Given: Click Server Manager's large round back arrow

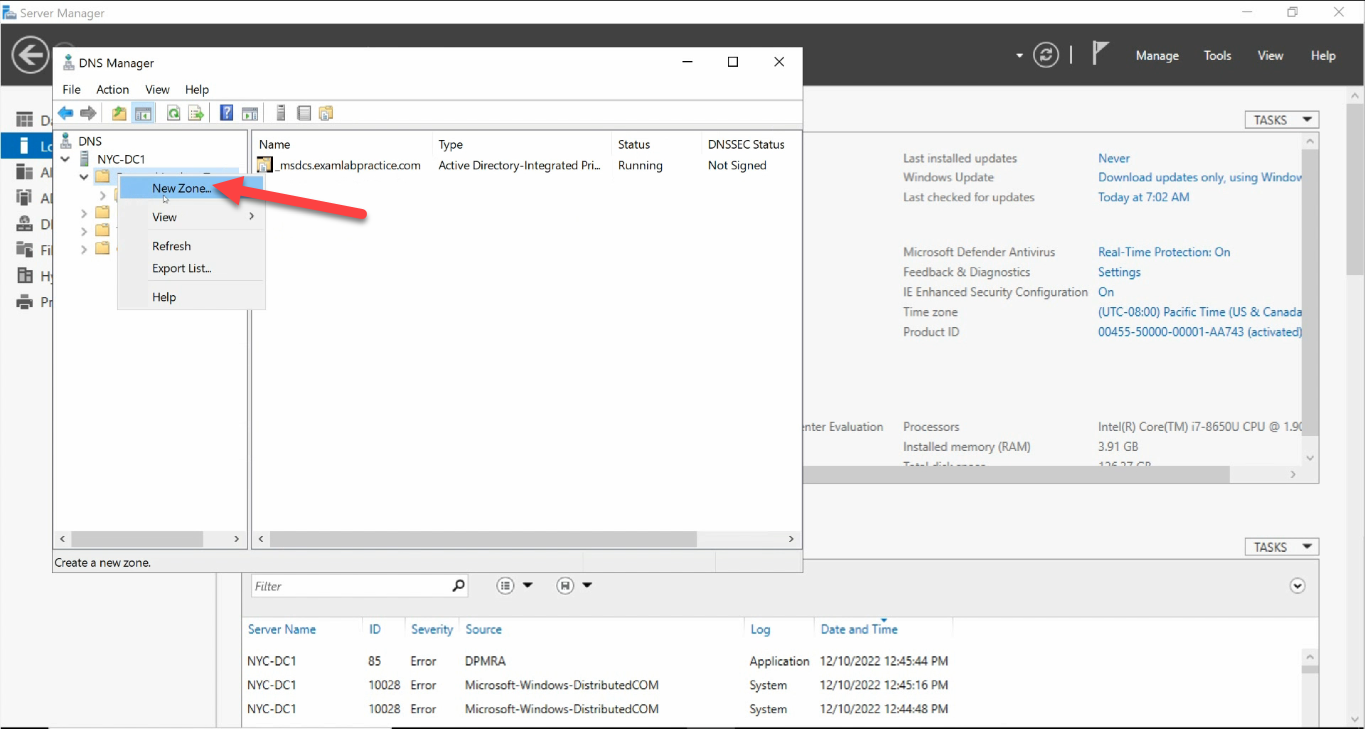Looking at the screenshot, I should (x=31, y=55).
